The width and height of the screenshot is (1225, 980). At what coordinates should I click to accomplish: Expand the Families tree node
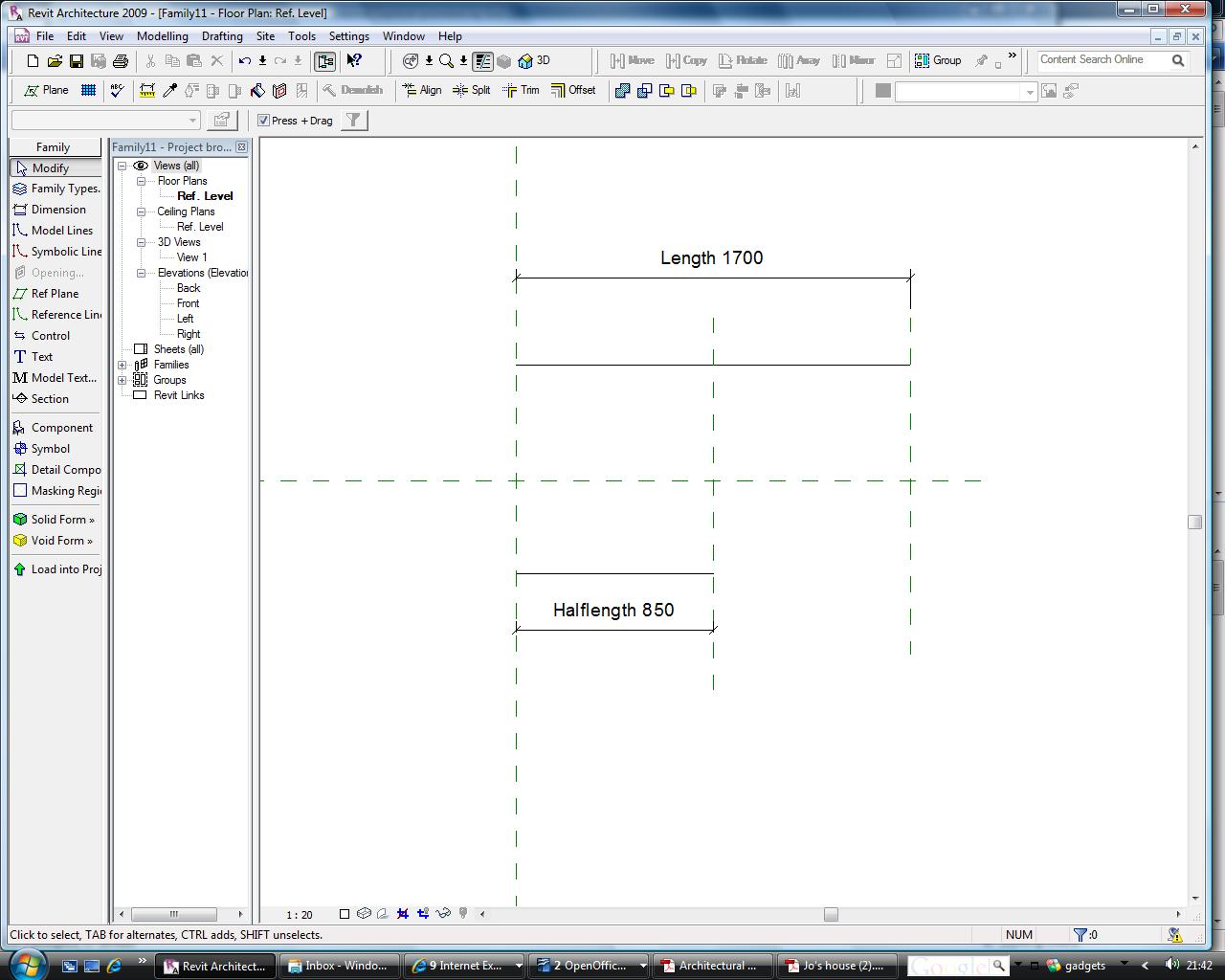122,365
